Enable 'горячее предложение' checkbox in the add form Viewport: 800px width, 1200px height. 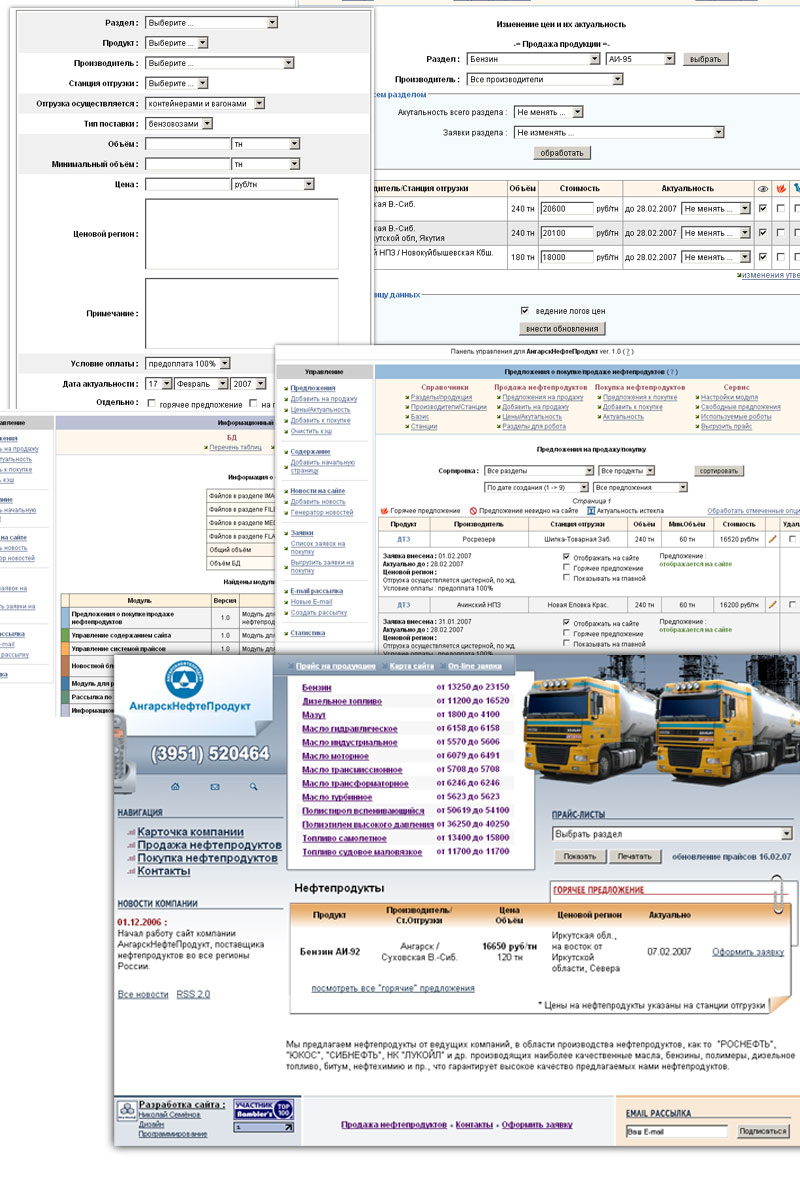point(151,404)
